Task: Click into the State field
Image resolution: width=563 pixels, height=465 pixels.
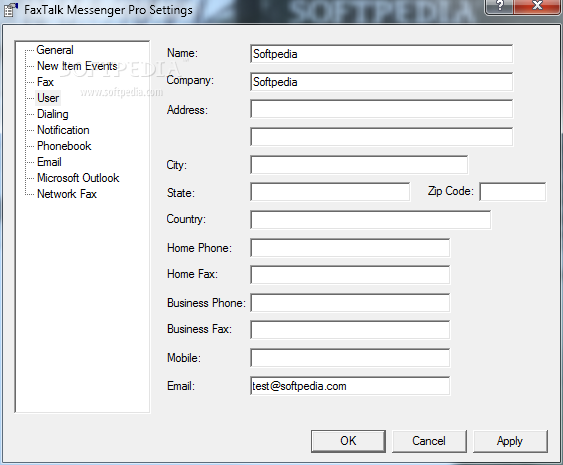Action: [330, 192]
